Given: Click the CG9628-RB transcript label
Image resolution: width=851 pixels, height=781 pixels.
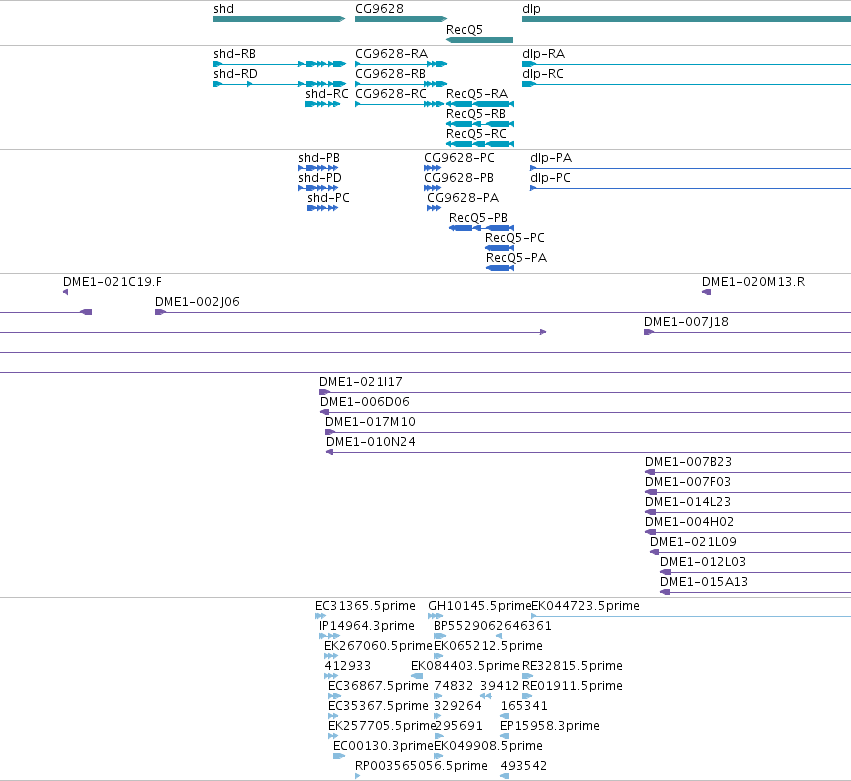Looking at the screenshot, I should [391, 74].
